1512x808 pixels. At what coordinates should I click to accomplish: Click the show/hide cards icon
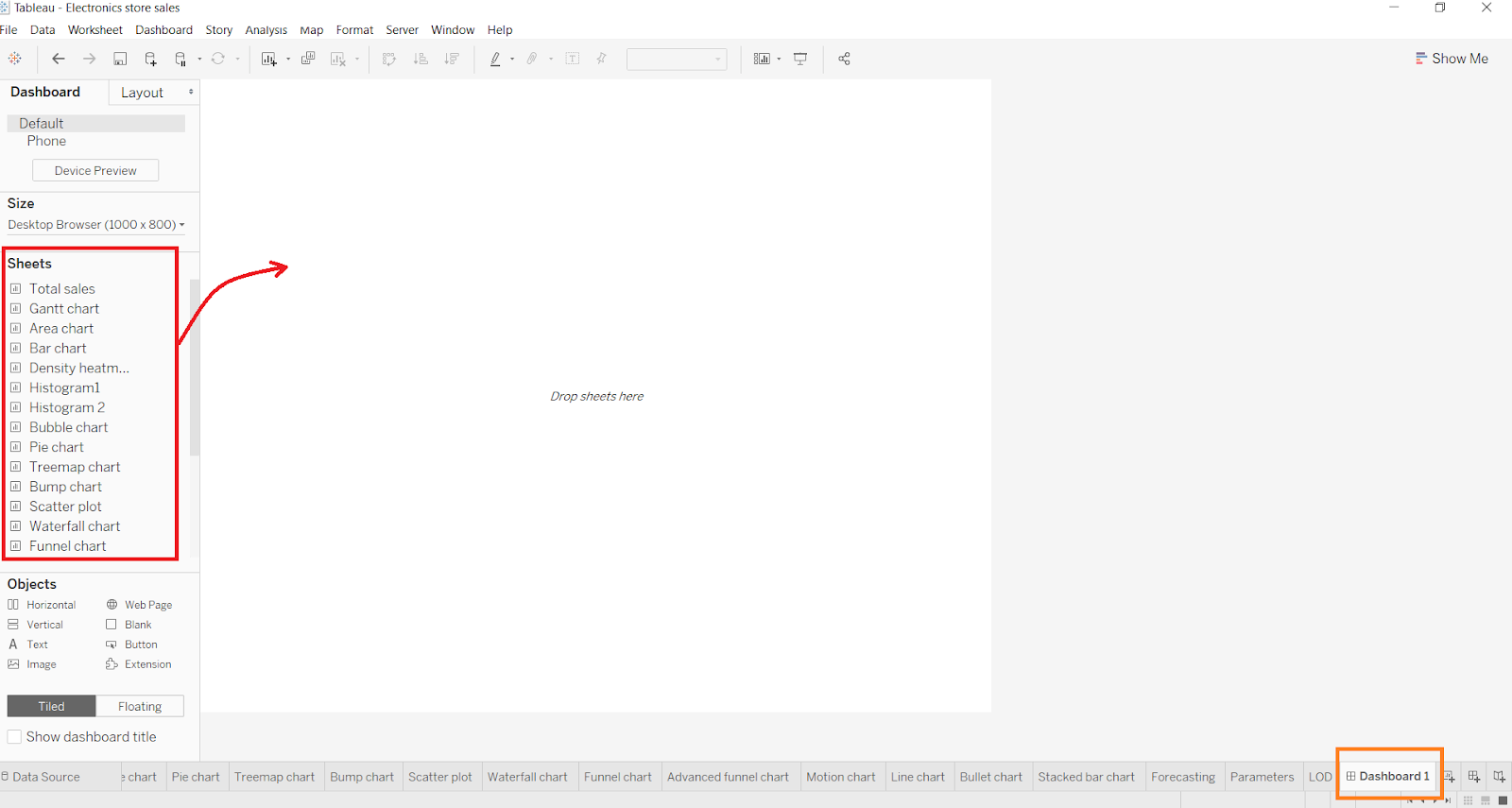[x=762, y=59]
